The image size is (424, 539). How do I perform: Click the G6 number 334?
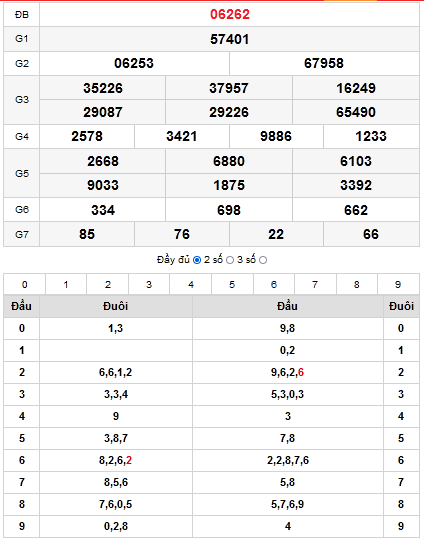(x=103, y=210)
